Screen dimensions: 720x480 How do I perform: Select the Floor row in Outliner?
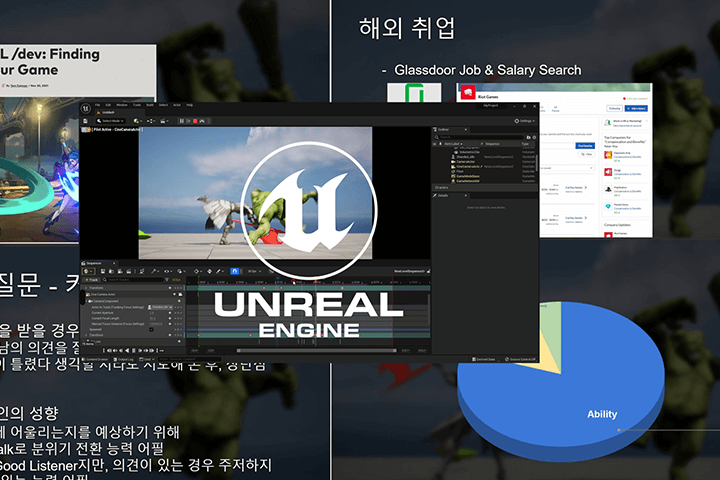484,171
